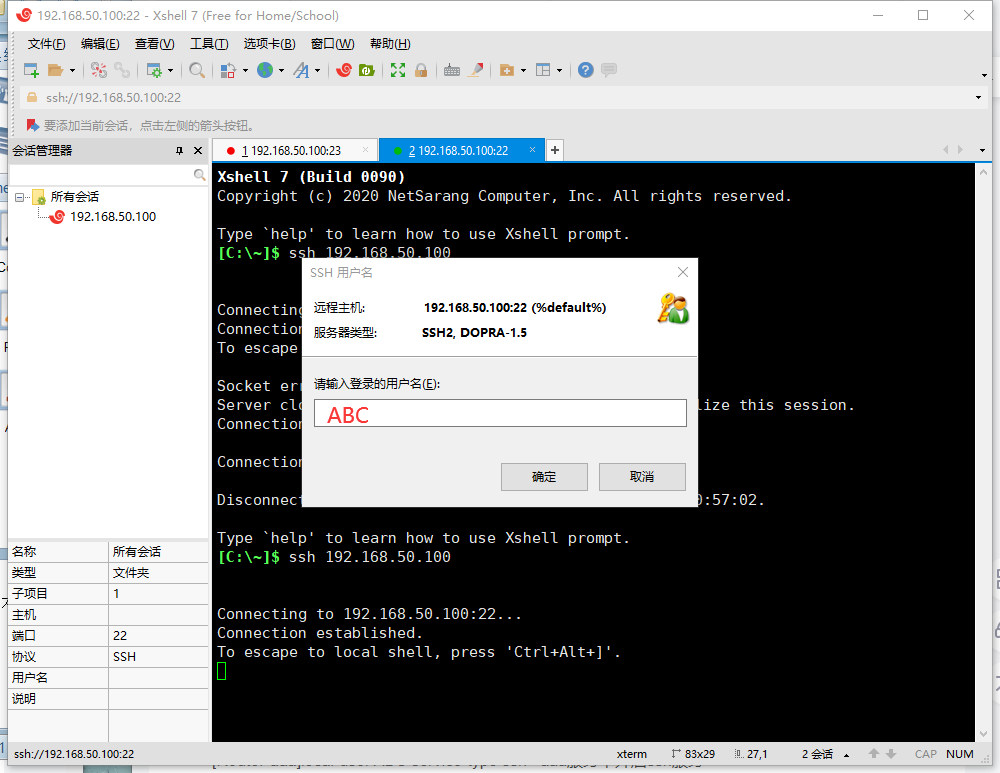Click the keyboard mapping icon

pyautogui.click(x=452, y=70)
